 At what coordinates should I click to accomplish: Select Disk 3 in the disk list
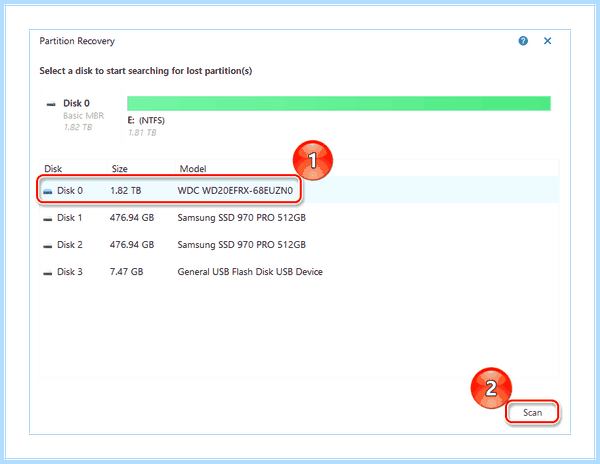299,272
